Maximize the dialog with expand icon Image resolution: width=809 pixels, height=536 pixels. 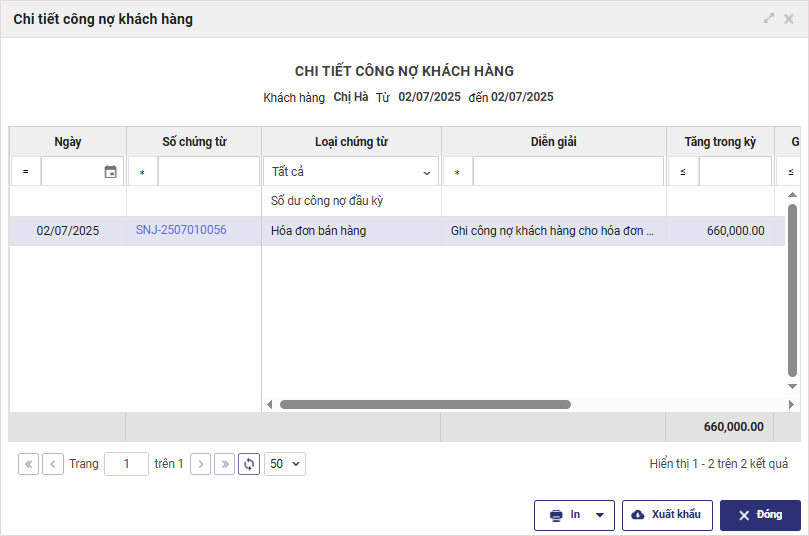pos(769,19)
